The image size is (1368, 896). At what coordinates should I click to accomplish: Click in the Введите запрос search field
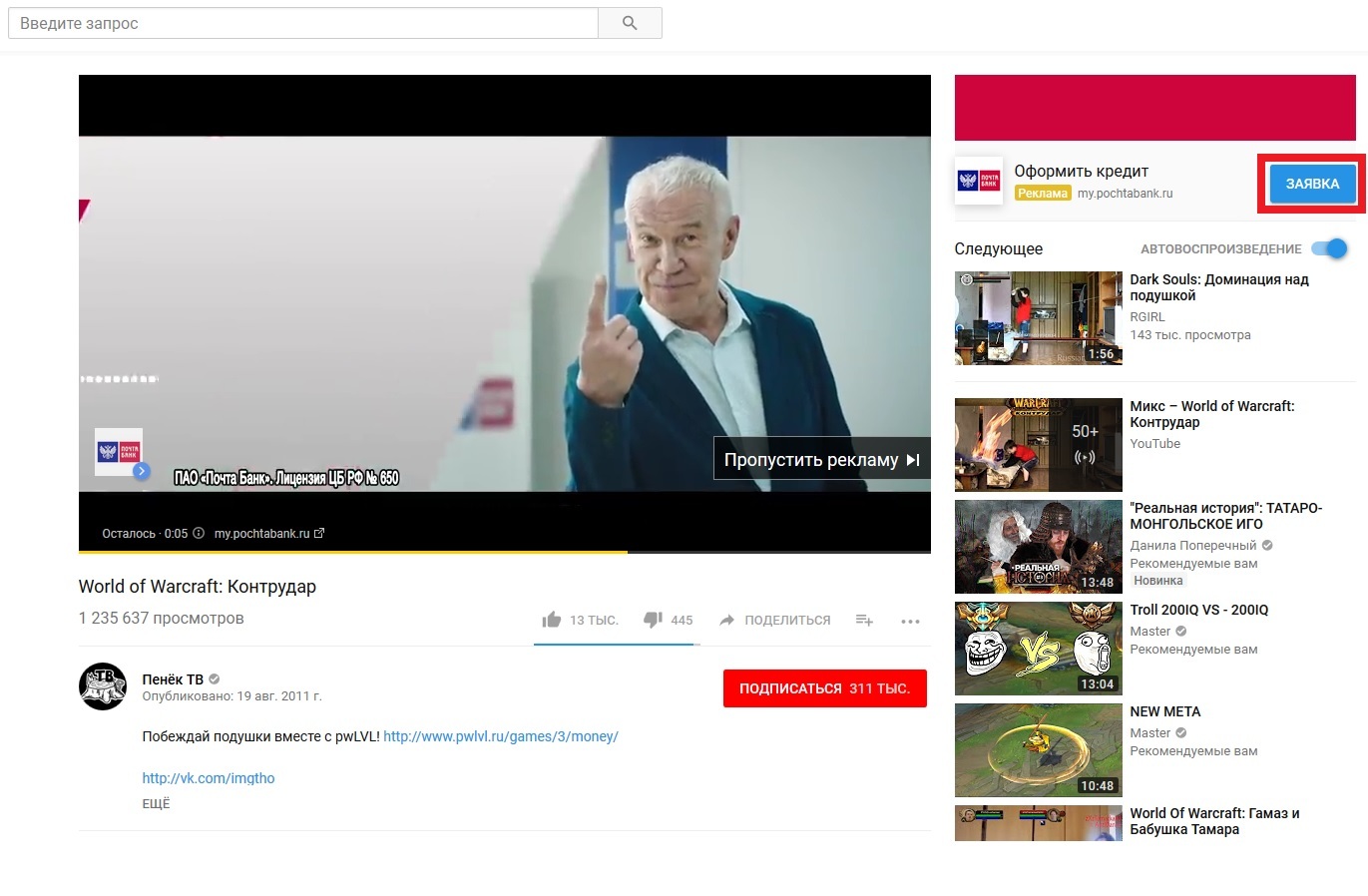303,23
